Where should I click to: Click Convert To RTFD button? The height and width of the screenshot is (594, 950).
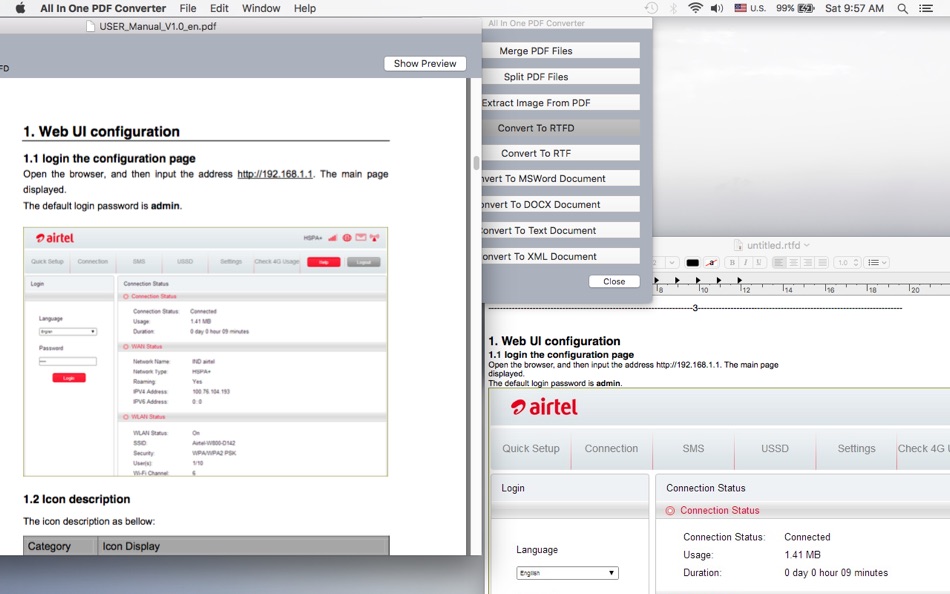pyautogui.click(x=560, y=128)
